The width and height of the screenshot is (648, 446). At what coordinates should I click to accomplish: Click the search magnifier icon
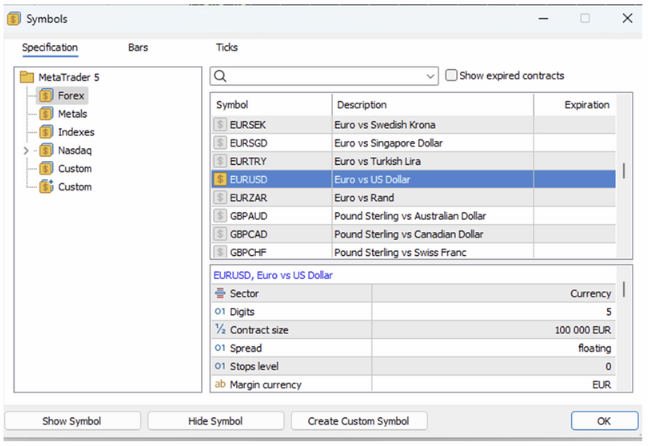(221, 76)
